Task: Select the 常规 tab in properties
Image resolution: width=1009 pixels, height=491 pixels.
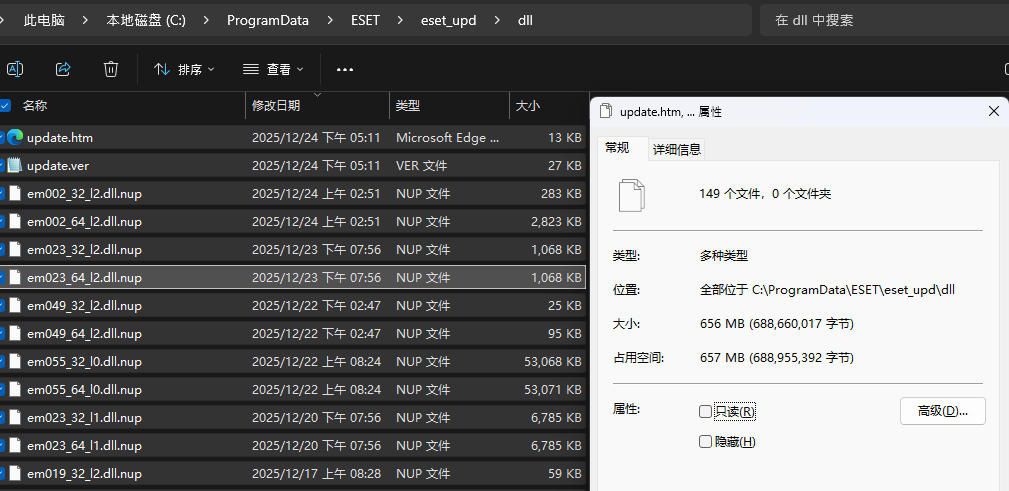Action: (617, 148)
